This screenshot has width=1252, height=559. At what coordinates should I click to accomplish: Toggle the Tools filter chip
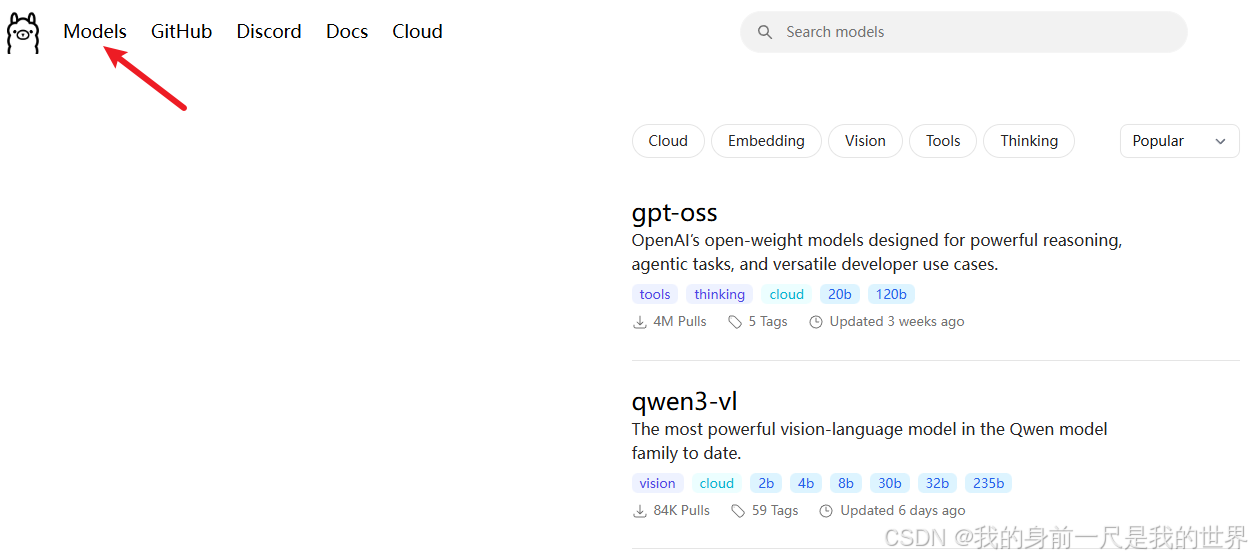pos(943,141)
